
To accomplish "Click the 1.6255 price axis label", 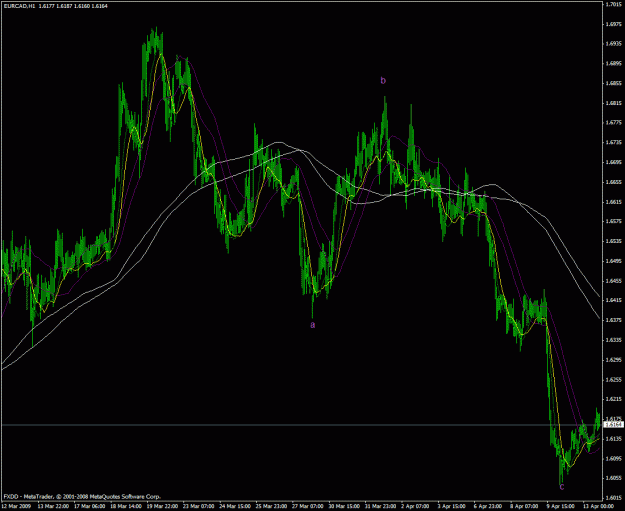I will (613, 379).
